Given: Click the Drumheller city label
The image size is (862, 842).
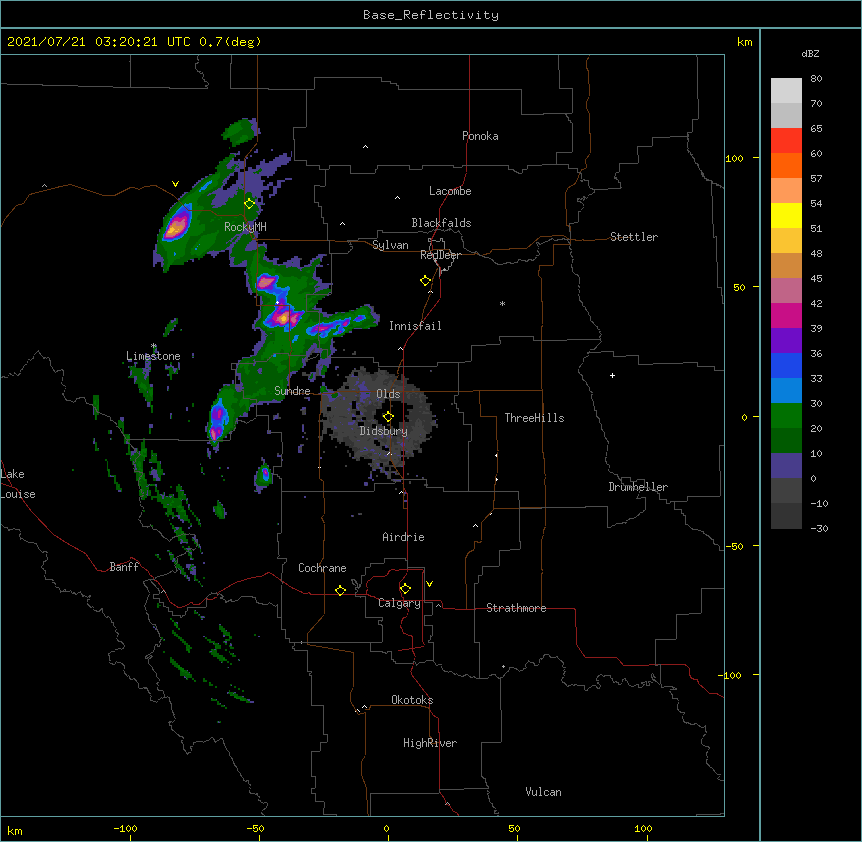Looking at the screenshot, I should (x=638, y=487).
